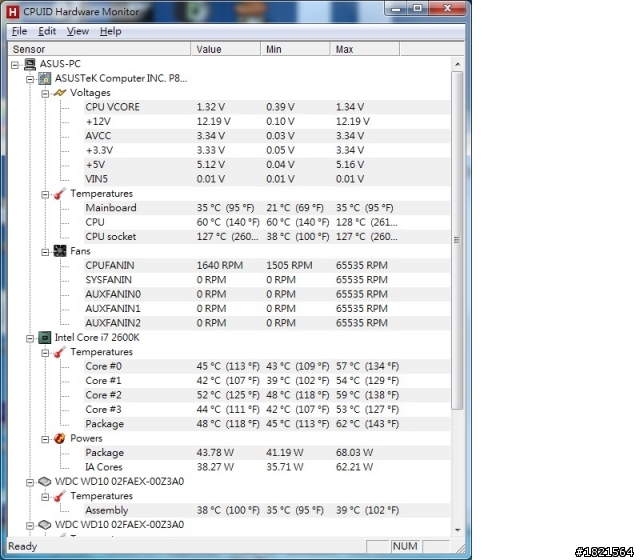Collapse the Voltages group
The width and height of the screenshot is (640, 560).
[x=45, y=93]
